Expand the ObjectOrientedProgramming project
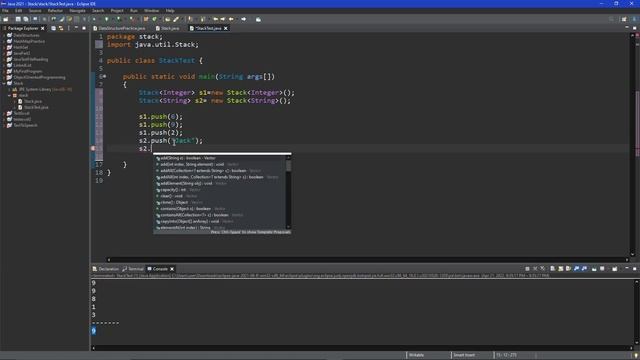The width and height of the screenshot is (640, 360). 4,77
